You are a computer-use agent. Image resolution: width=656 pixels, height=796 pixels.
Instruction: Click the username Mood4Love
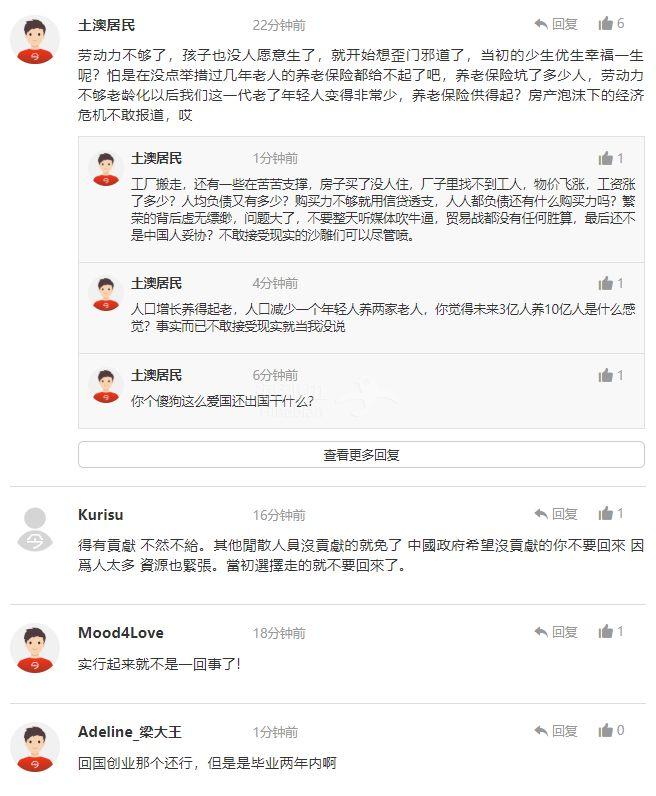coord(120,633)
